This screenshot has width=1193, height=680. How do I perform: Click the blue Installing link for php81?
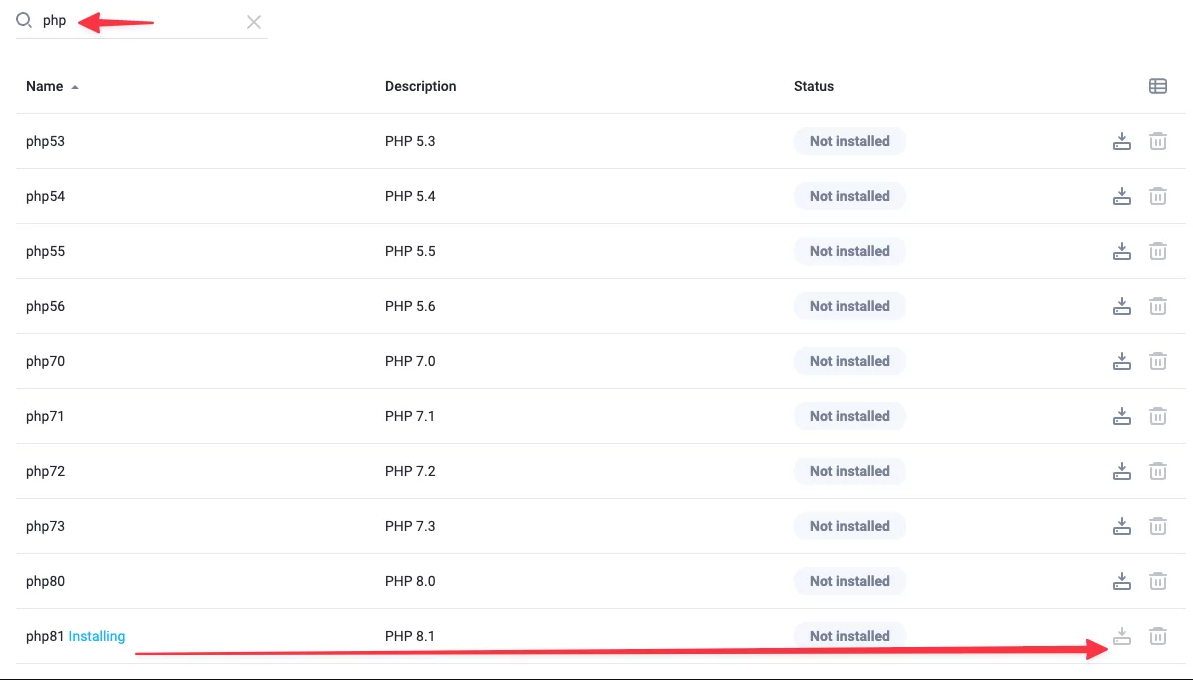pyautogui.click(x=97, y=636)
